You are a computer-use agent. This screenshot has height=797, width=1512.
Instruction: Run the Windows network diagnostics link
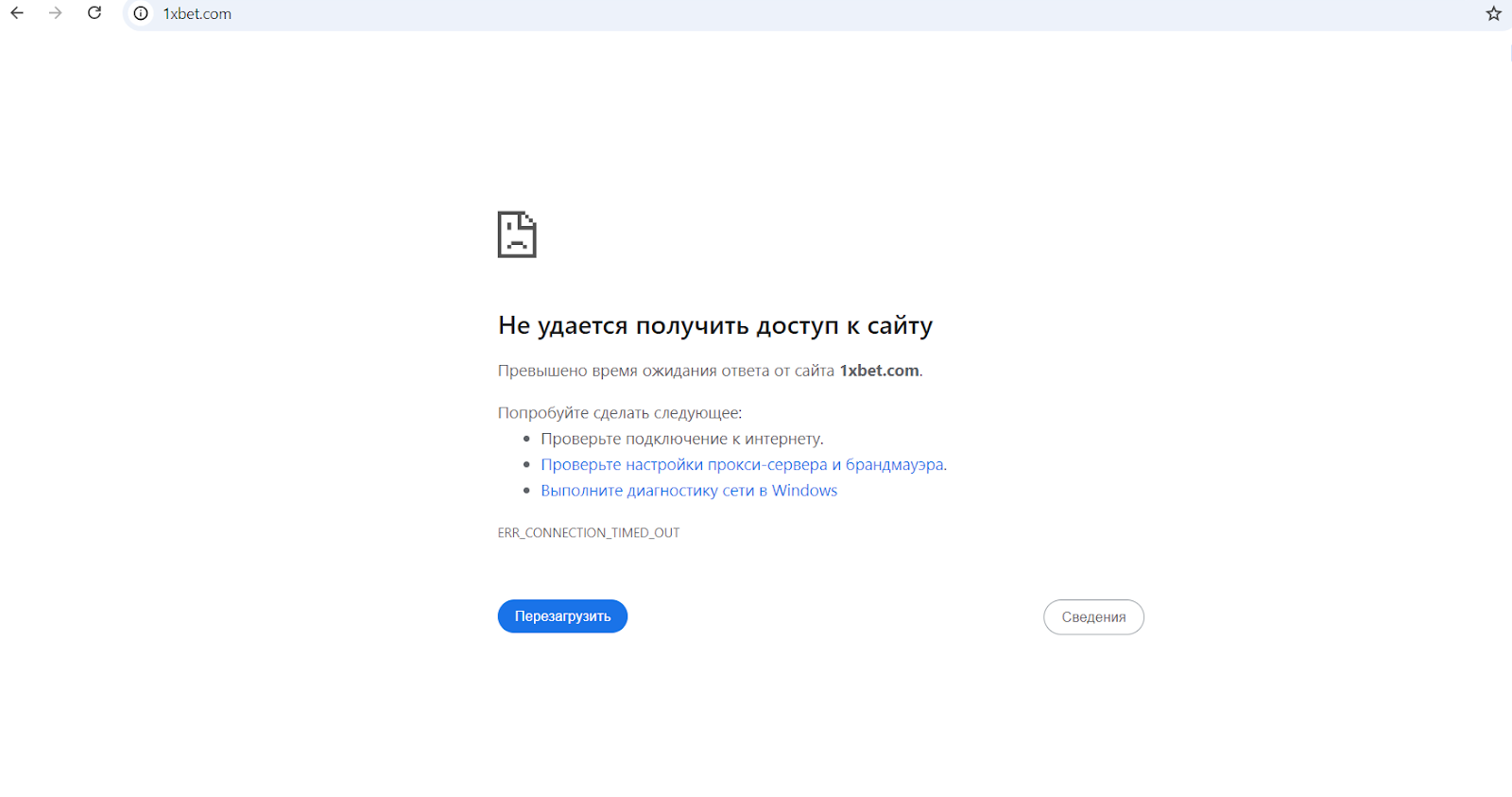point(689,491)
